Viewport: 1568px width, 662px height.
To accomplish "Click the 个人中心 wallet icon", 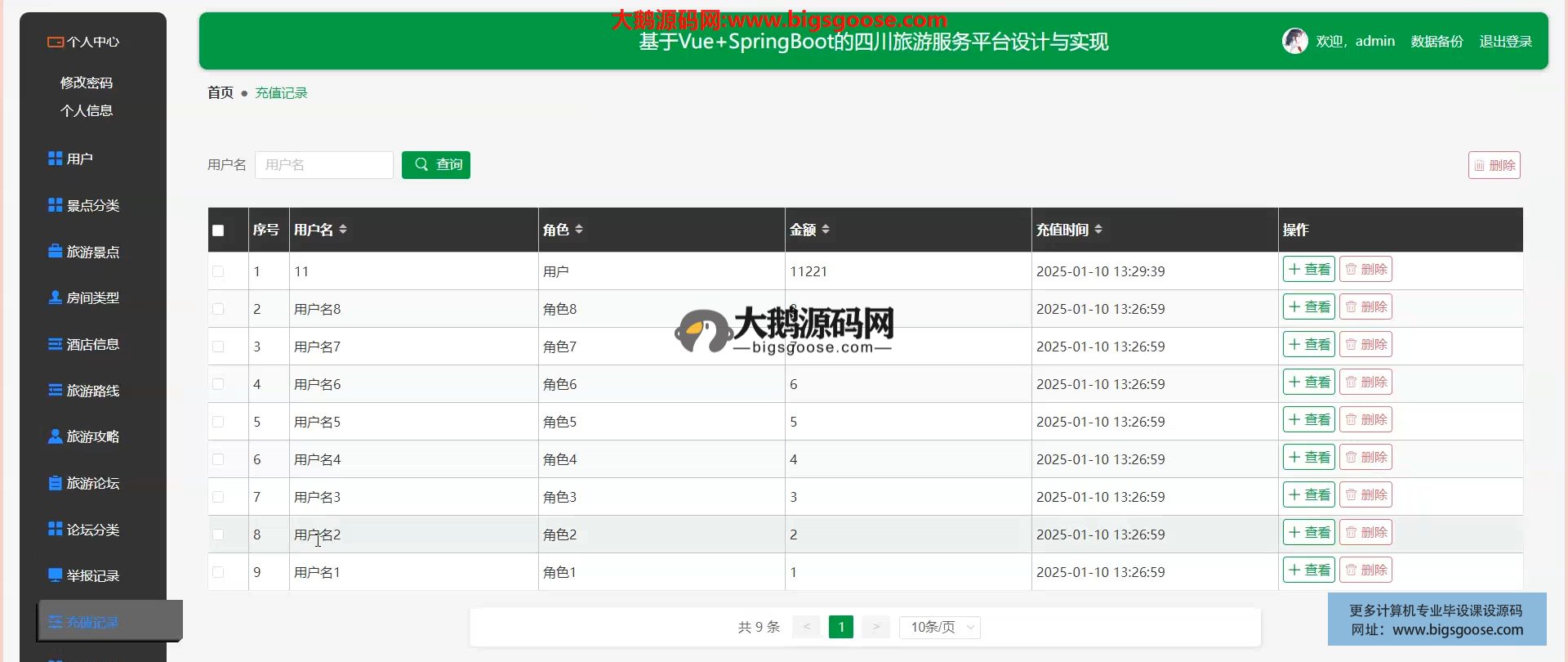I will pyautogui.click(x=55, y=42).
